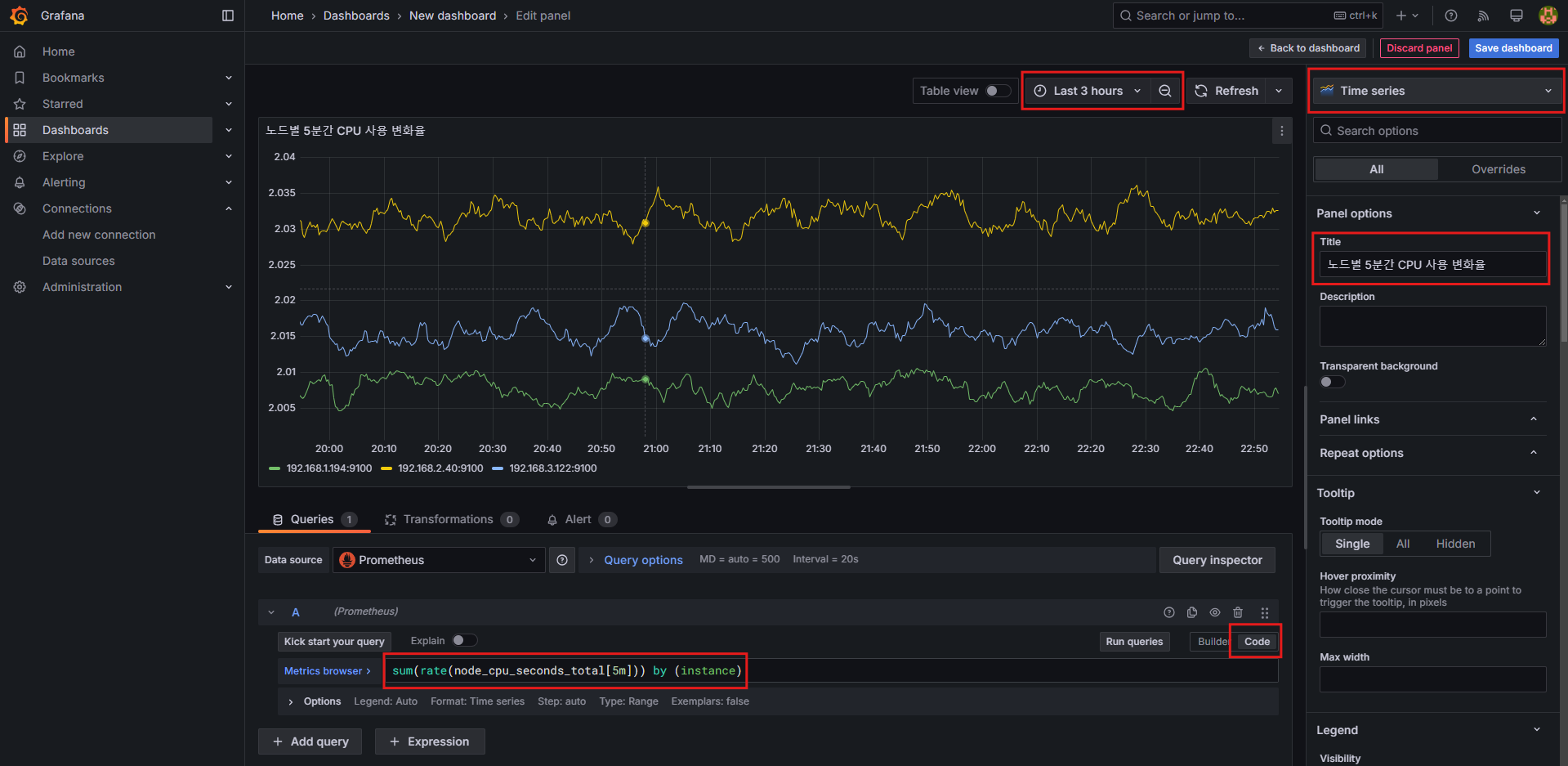Hide query A with eye icon

pyautogui.click(x=1215, y=612)
